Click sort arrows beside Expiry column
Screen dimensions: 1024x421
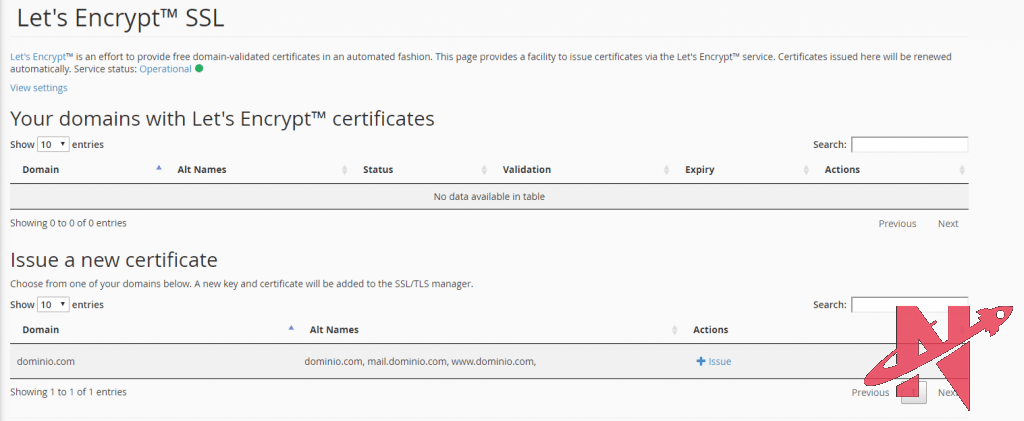[806, 170]
